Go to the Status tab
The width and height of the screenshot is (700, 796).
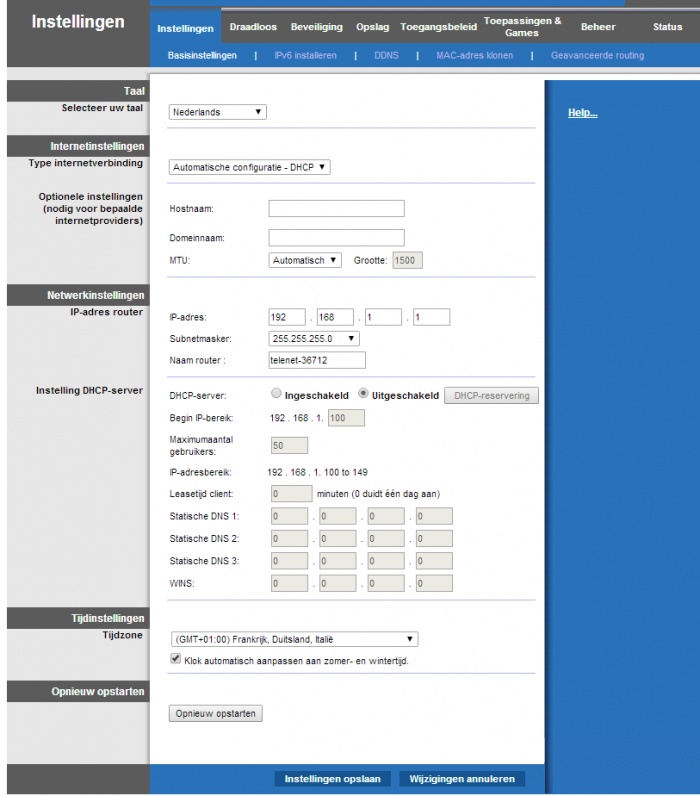tap(667, 27)
